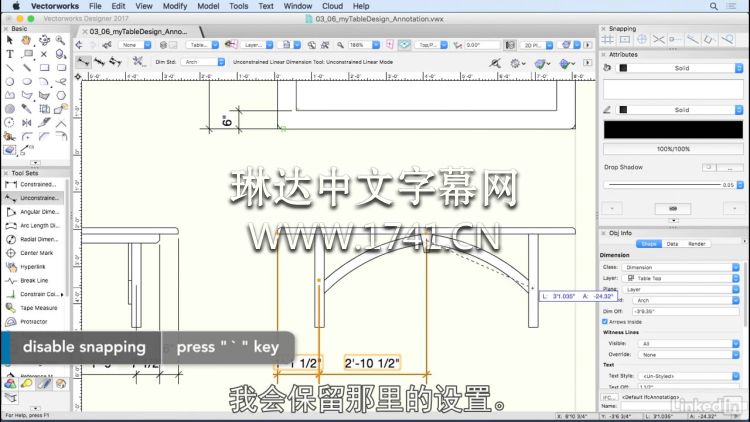The width and height of the screenshot is (750, 422).
Task: Open the Override None dropdown
Action: coord(688,355)
